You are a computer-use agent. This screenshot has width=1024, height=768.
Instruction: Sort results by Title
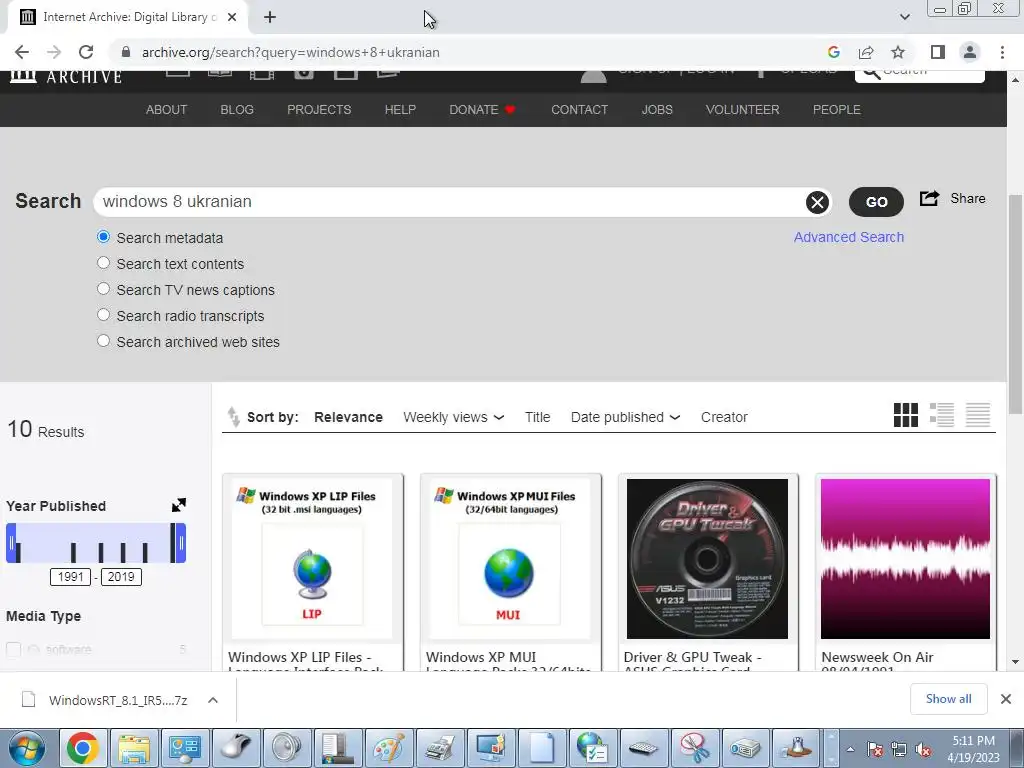click(x=537, y=417)
